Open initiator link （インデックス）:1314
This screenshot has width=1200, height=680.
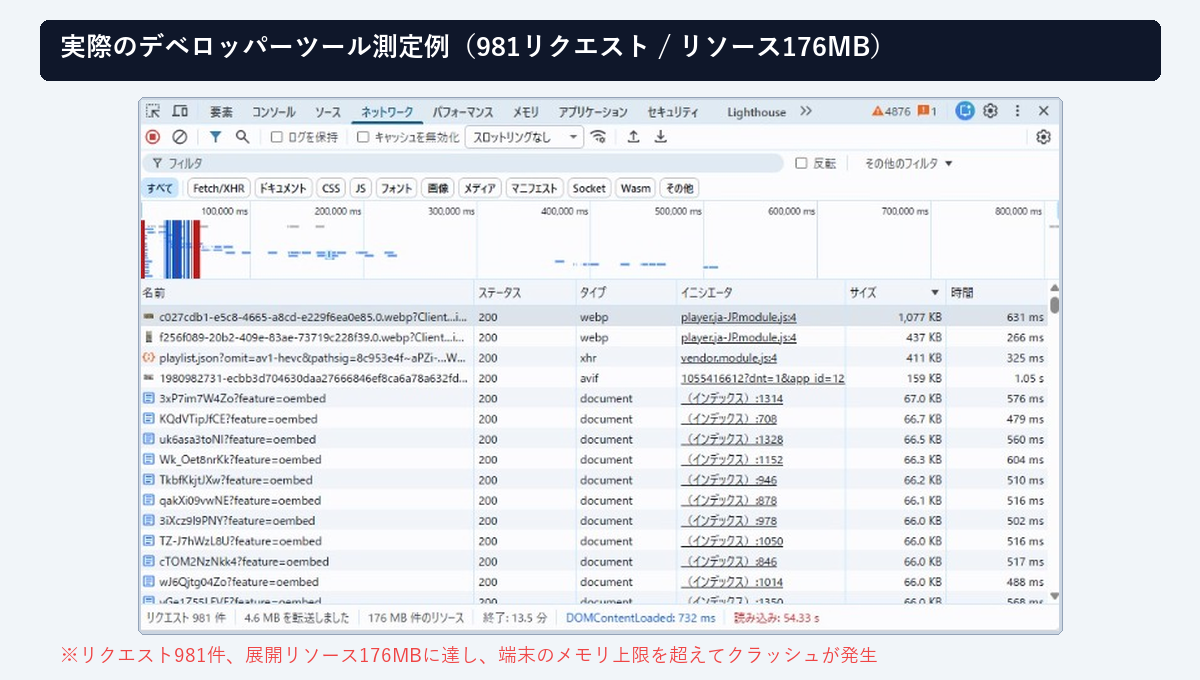point(732,399)
